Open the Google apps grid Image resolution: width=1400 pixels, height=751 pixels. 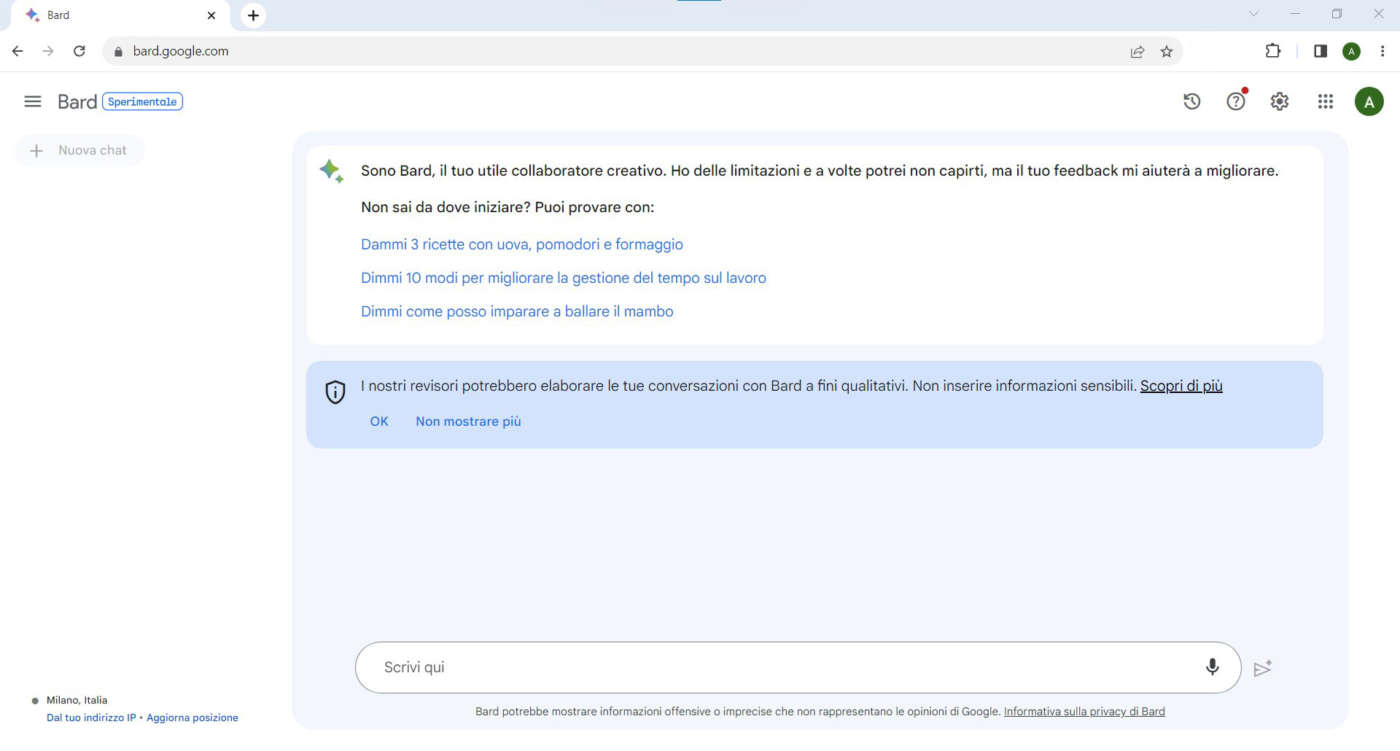pos(1326,101)
